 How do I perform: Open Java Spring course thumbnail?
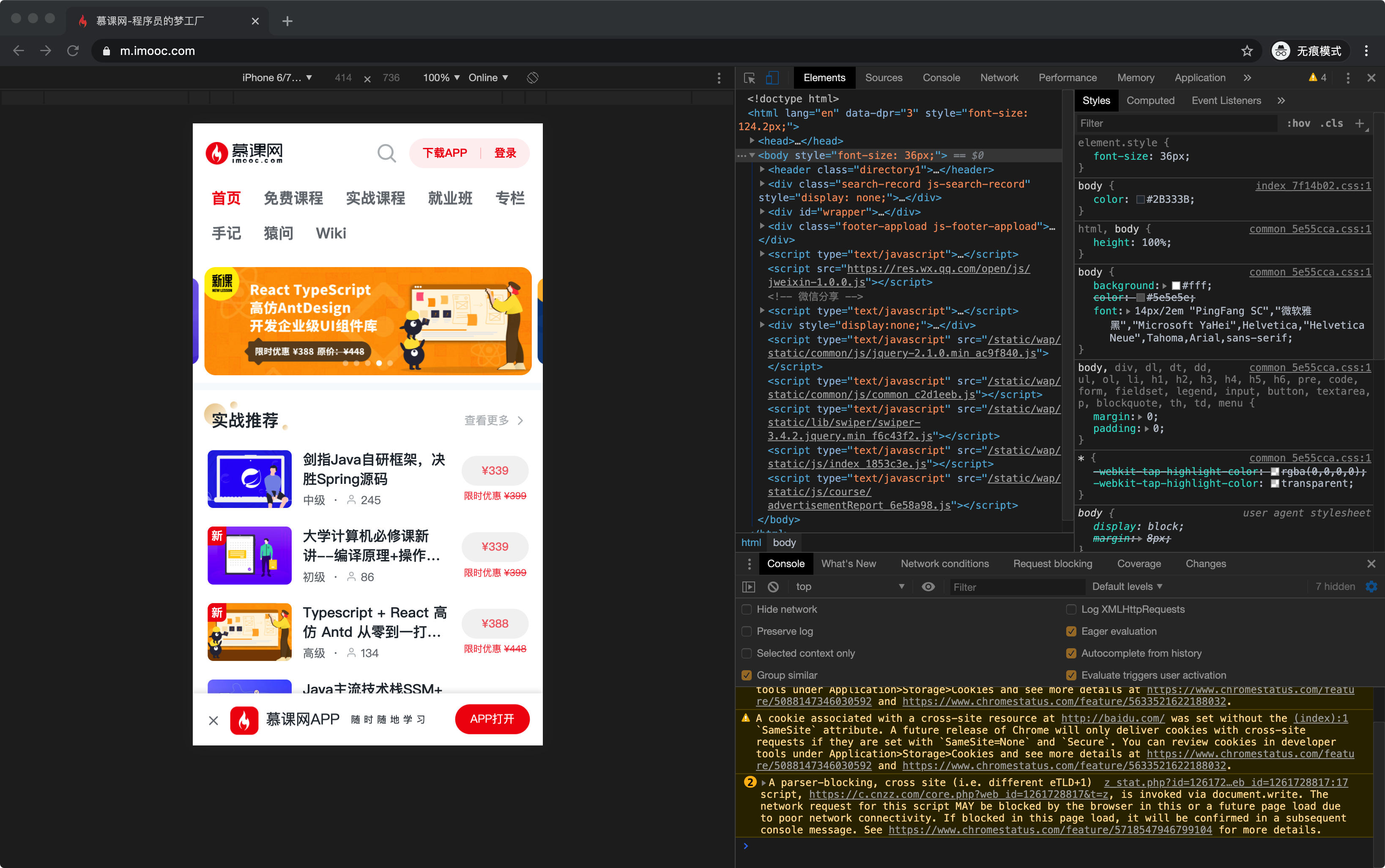[250, 479]
